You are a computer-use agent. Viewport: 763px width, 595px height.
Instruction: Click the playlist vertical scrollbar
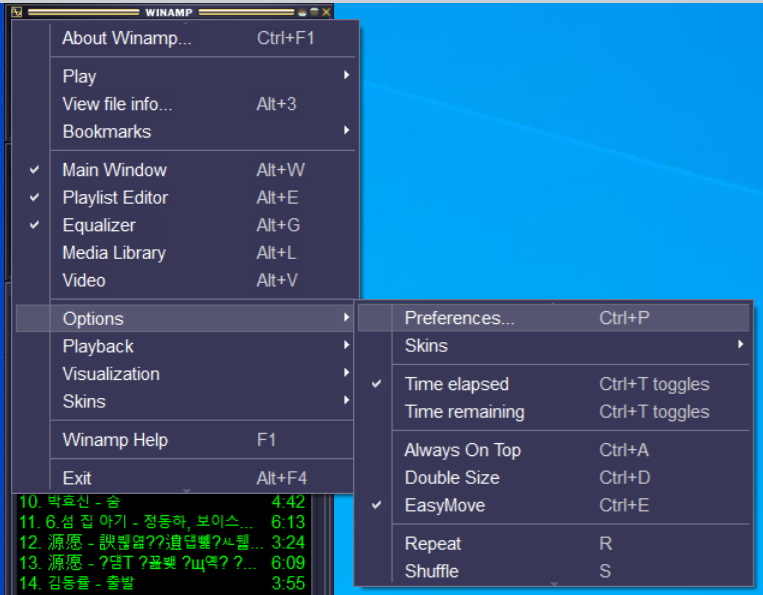point(320,544)
